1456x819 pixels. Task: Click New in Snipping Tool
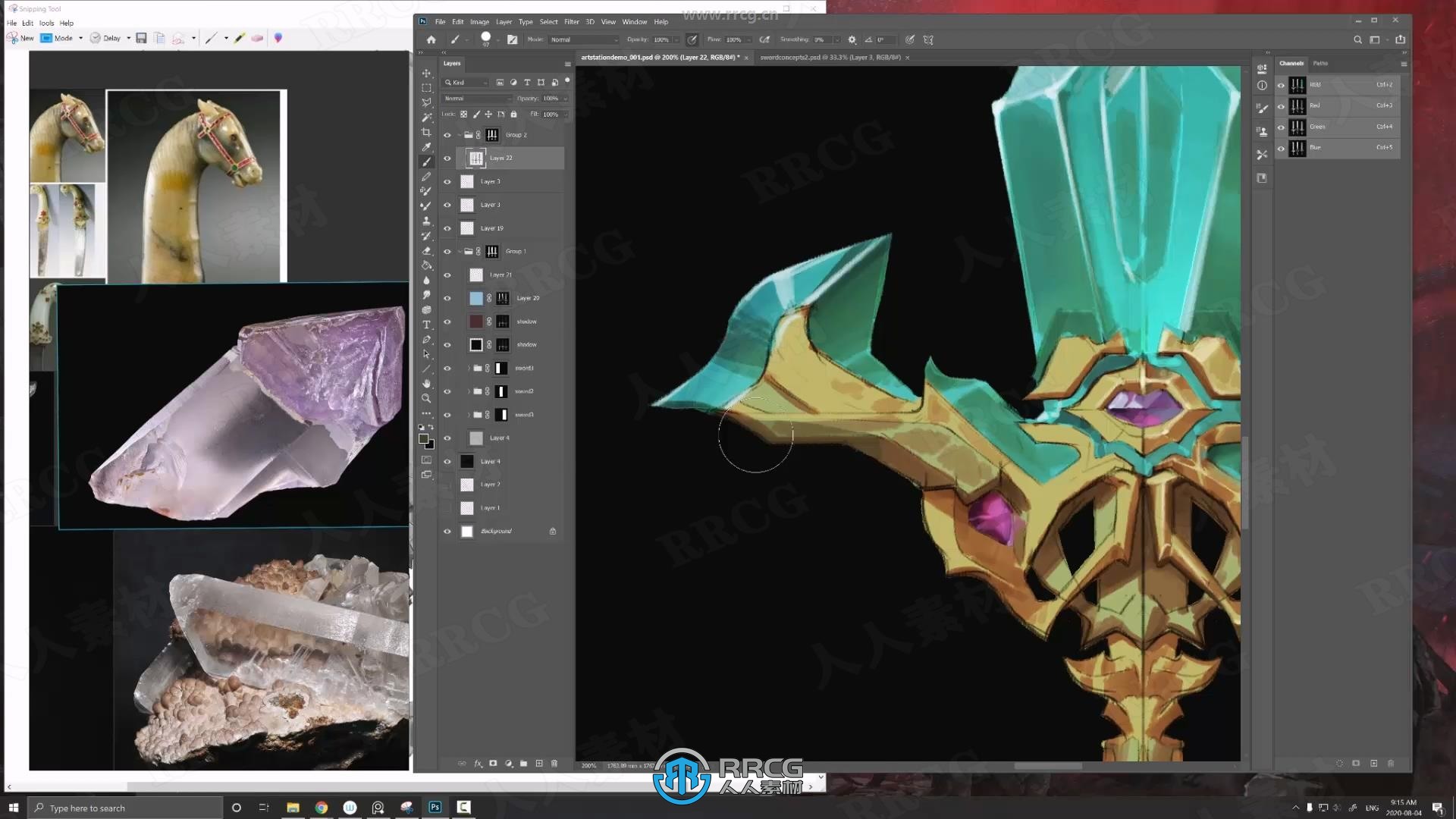[x=20, y=38]
